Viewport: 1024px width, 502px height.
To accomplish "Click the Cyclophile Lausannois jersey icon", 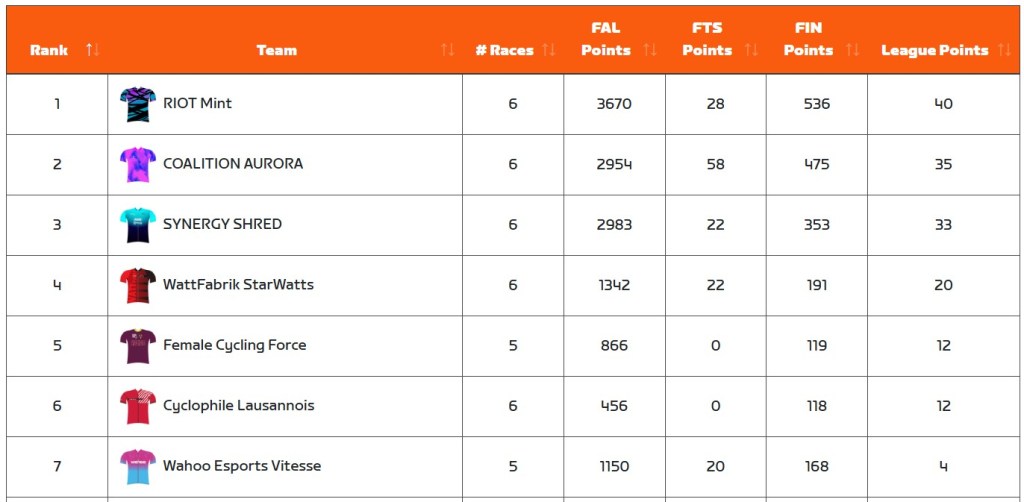I will (x=138, y=406).
